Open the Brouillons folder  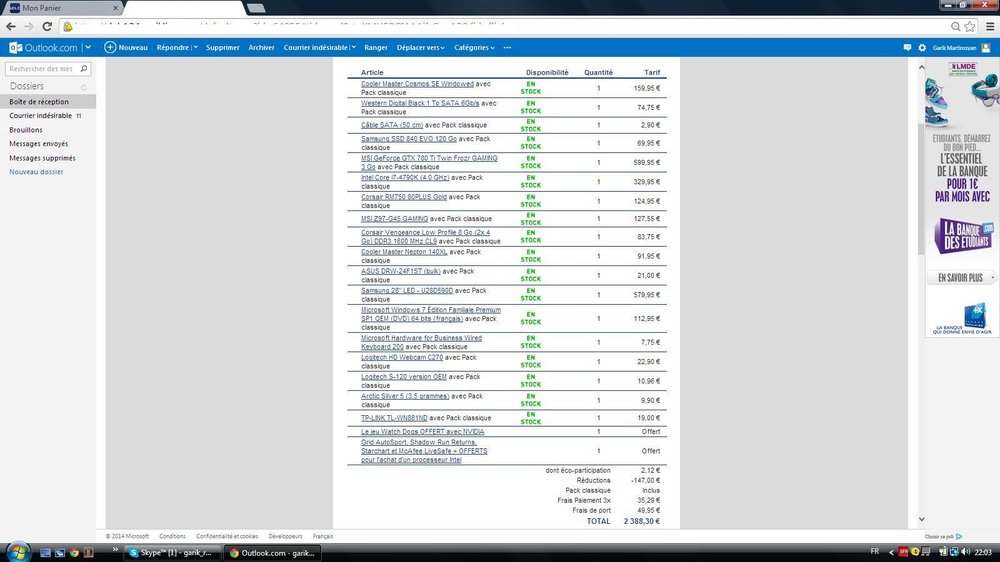tap(26, 130)
